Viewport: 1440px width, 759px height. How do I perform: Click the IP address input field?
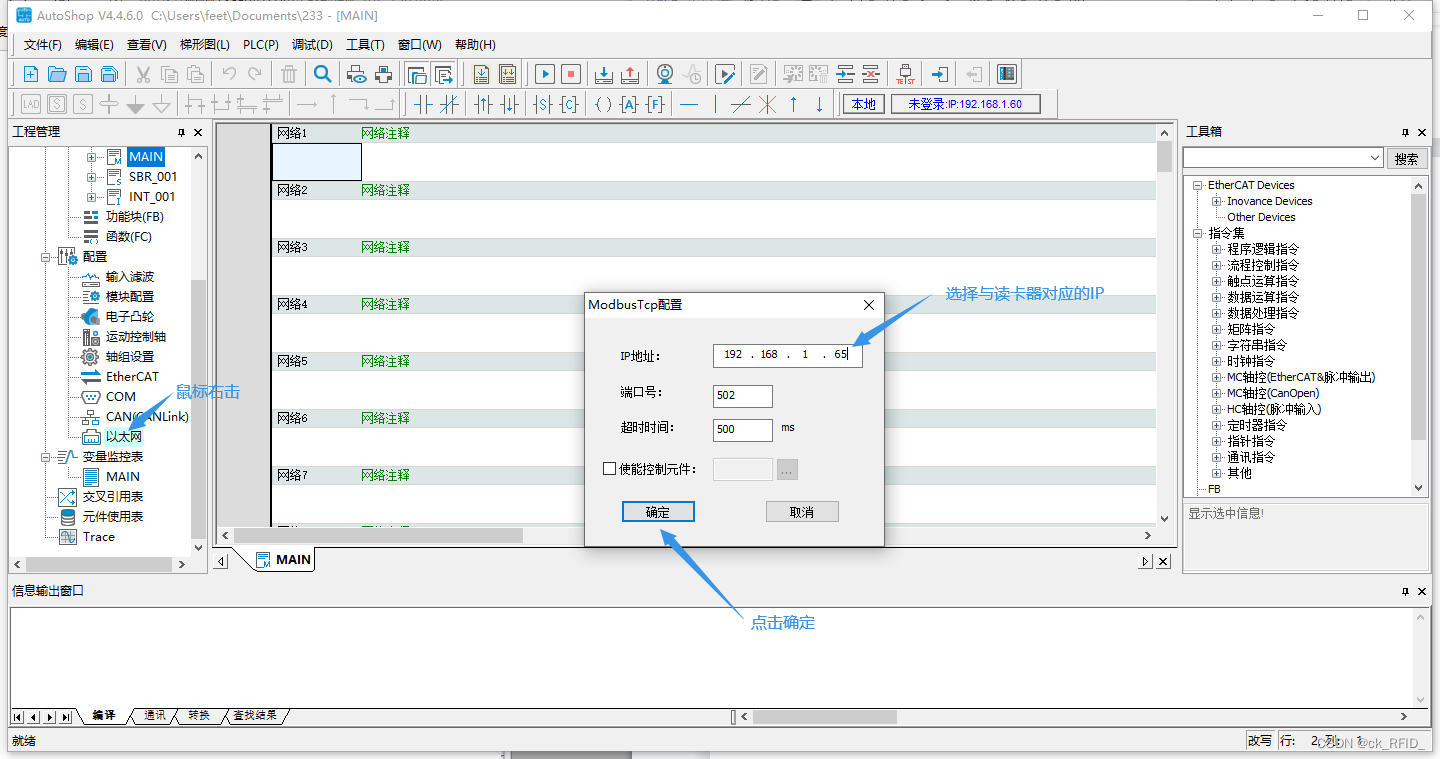pyautogui.click(x=787, y=355)
